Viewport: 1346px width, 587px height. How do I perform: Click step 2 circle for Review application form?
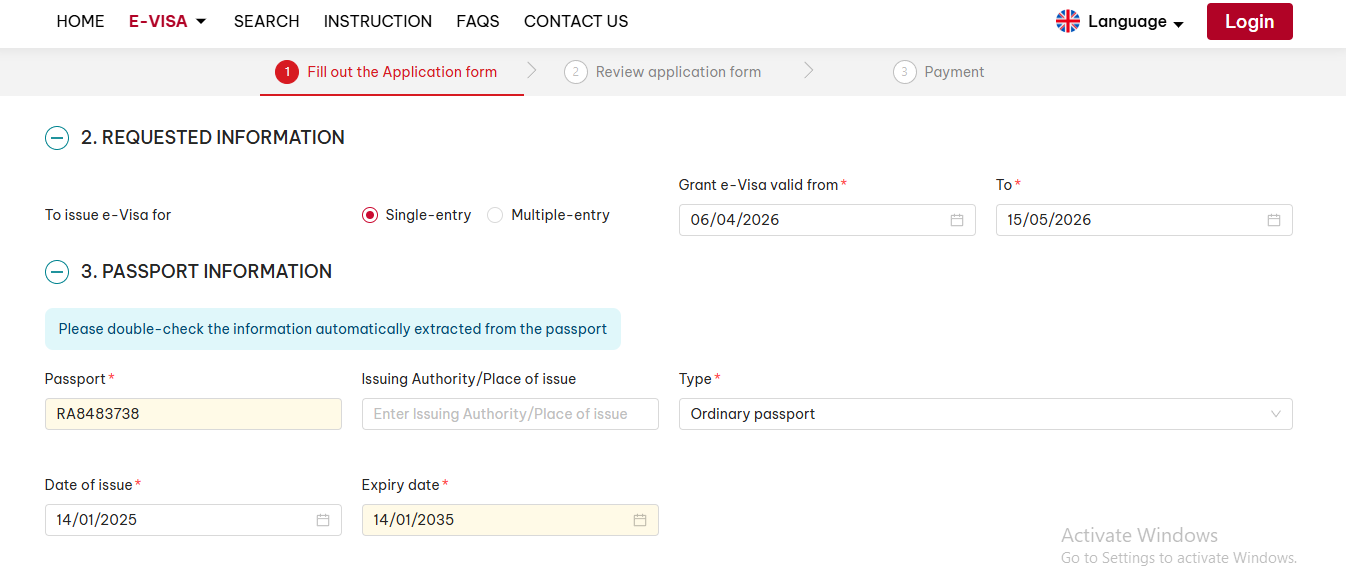click(575, 72)
